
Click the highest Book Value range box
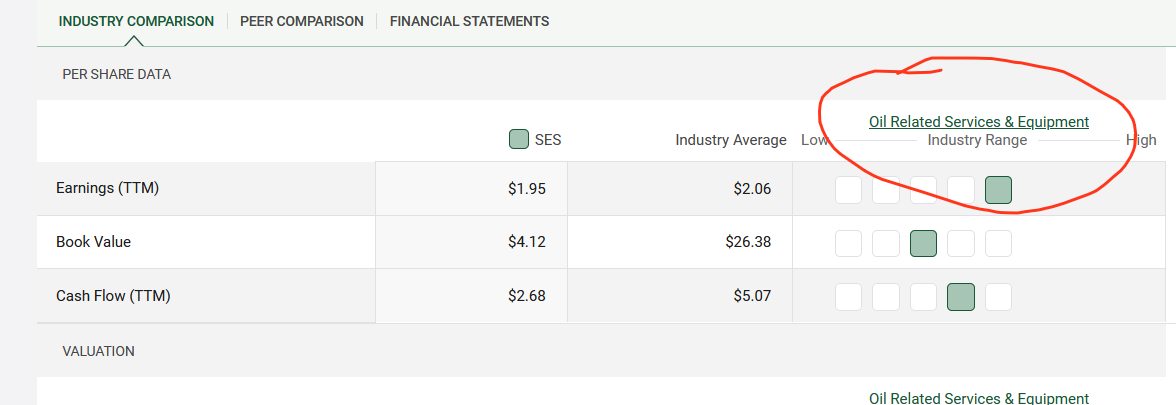[x=998, y=243]
